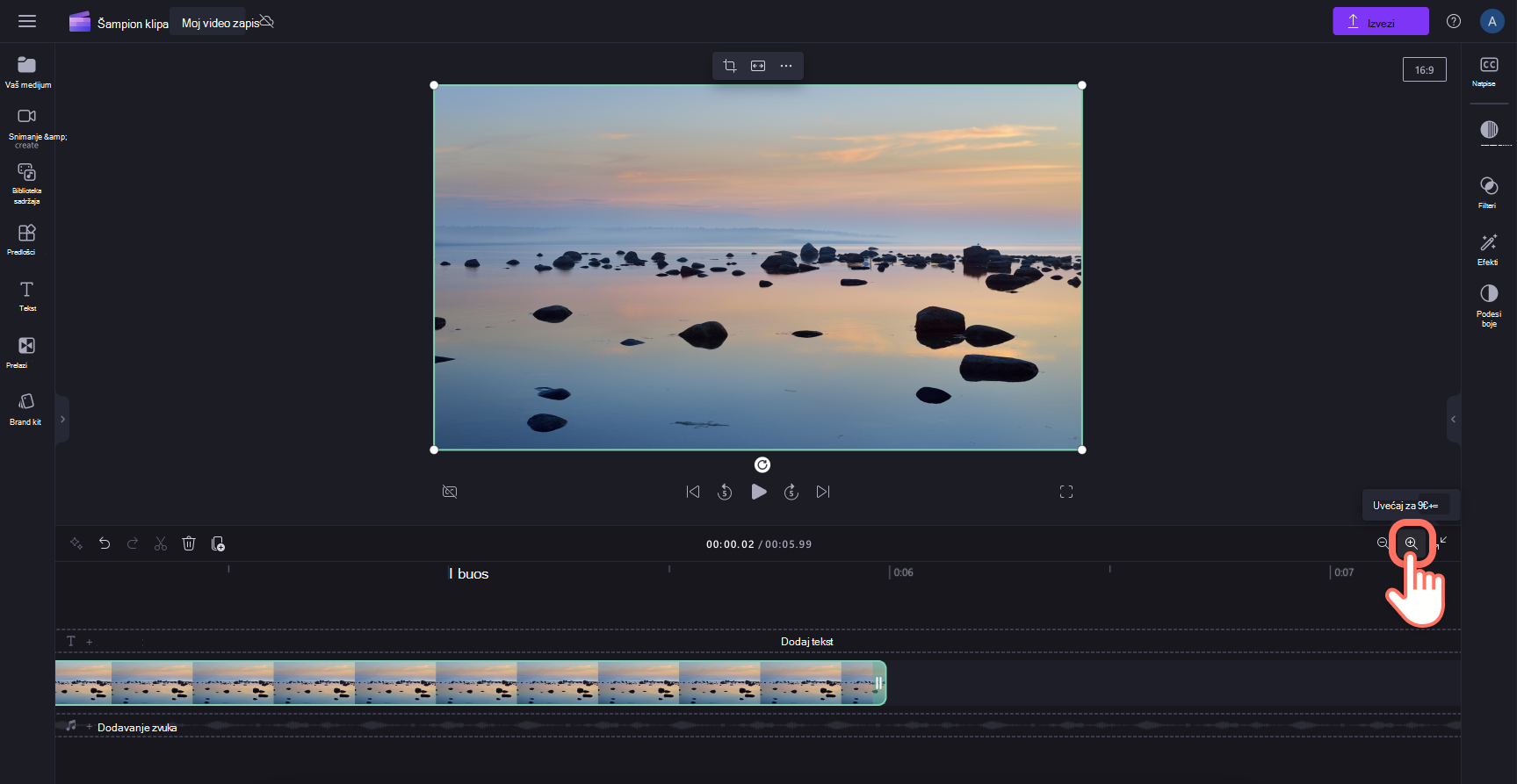Open the hamburger main menu

tap(27, 21)
